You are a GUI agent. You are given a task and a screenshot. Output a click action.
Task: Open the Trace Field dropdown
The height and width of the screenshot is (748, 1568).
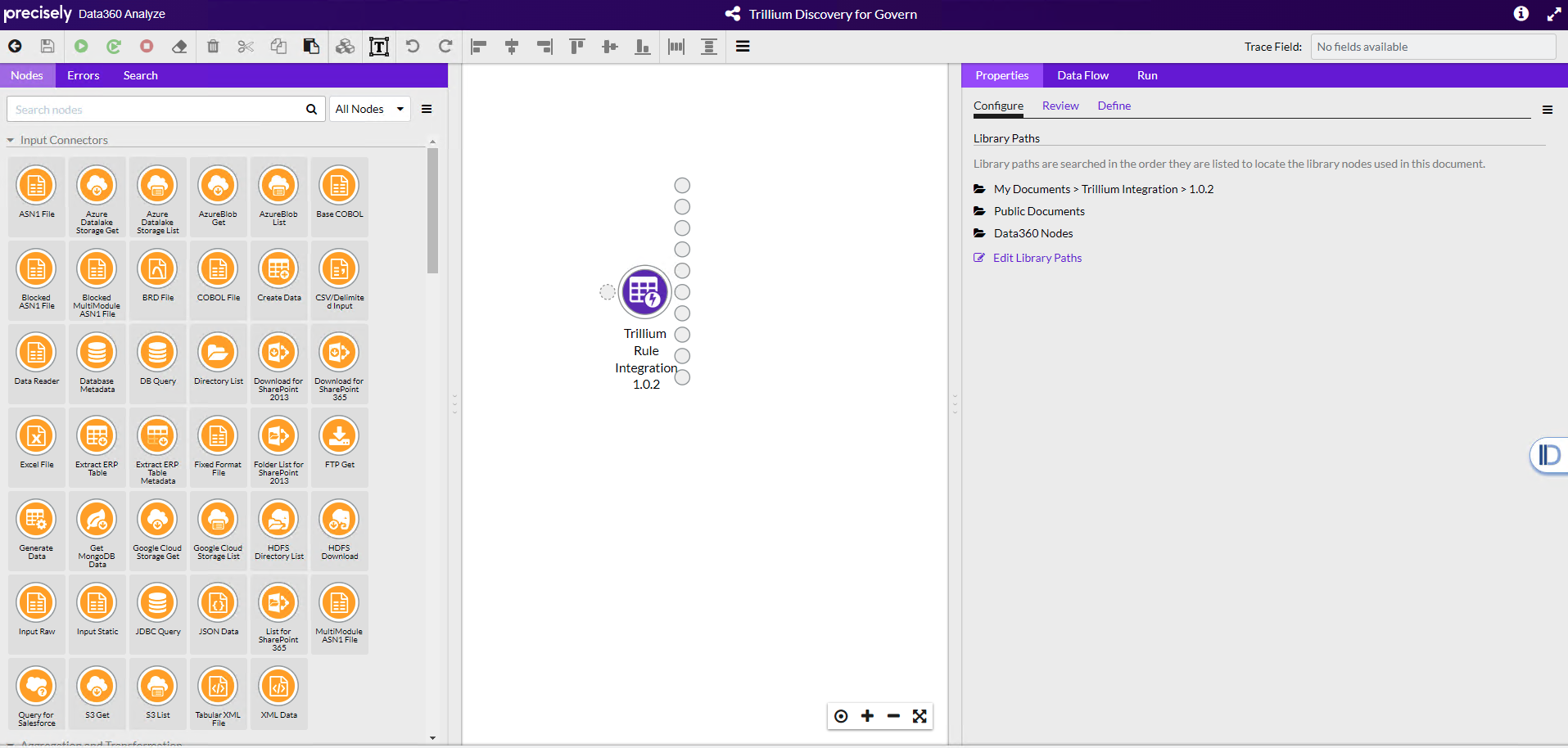1433,47
